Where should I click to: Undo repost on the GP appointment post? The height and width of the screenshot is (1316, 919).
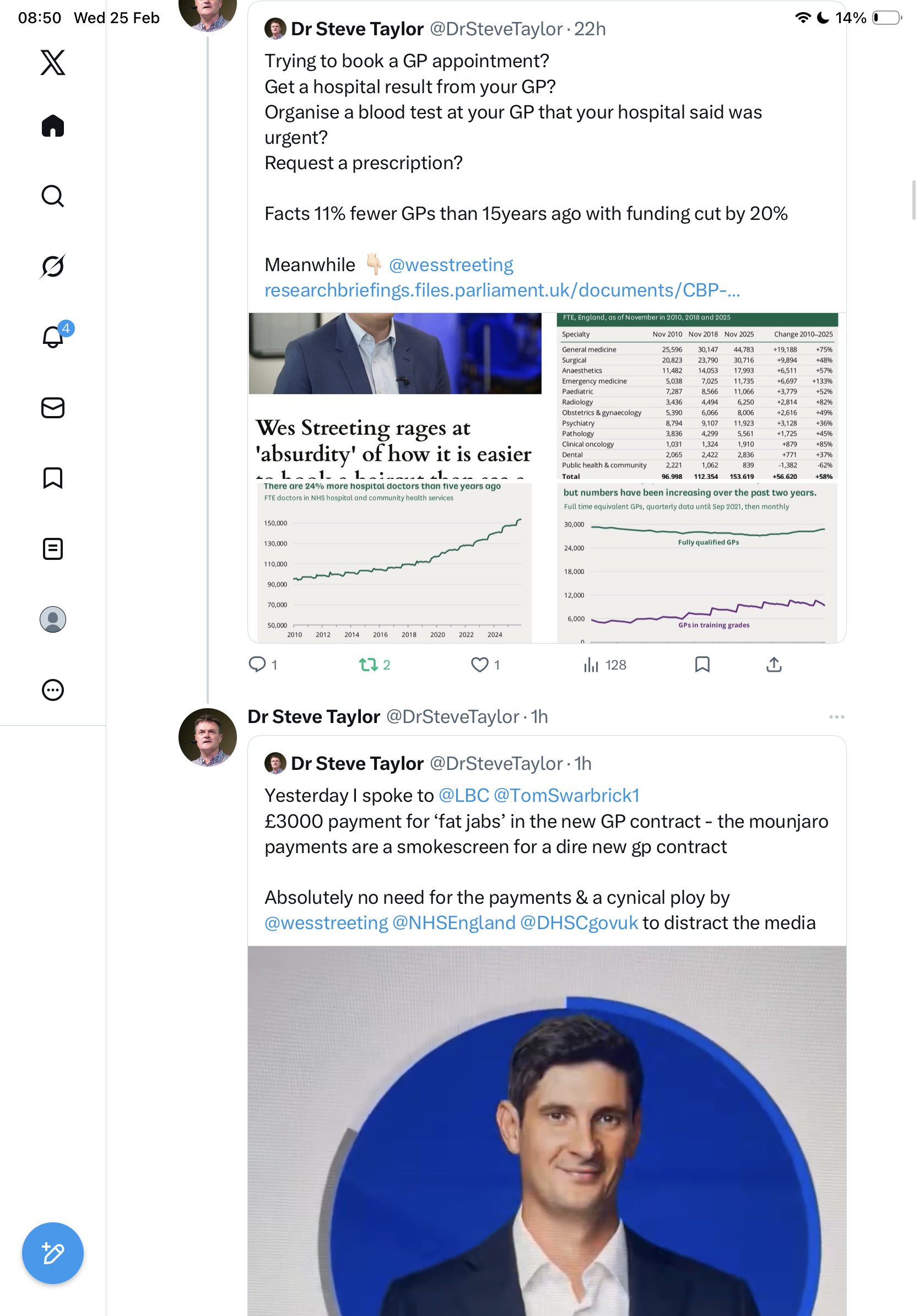(369, 664)
